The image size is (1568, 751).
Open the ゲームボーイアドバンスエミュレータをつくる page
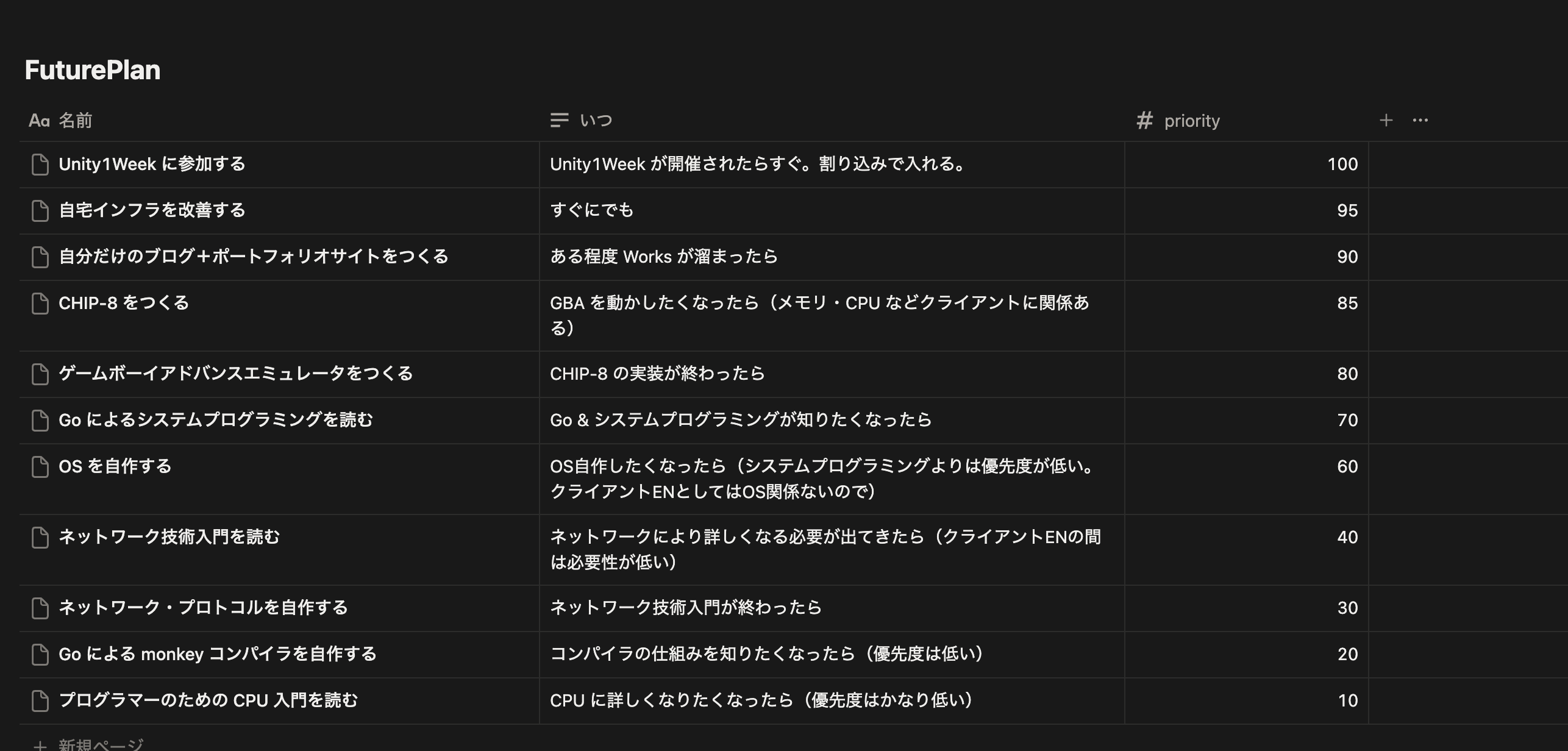click(x=235, y=374)
